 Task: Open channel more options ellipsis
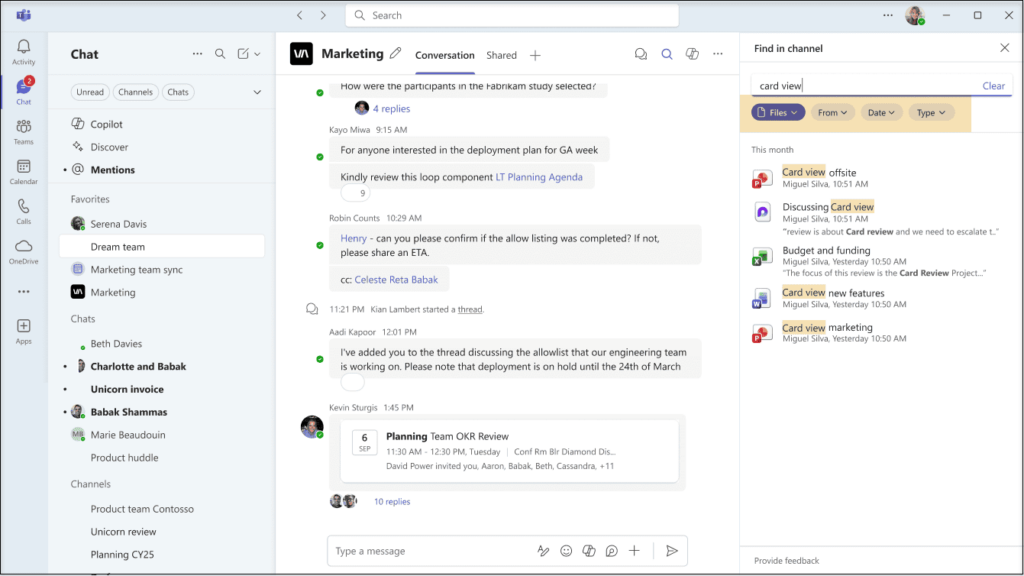[x=718, y=54]
